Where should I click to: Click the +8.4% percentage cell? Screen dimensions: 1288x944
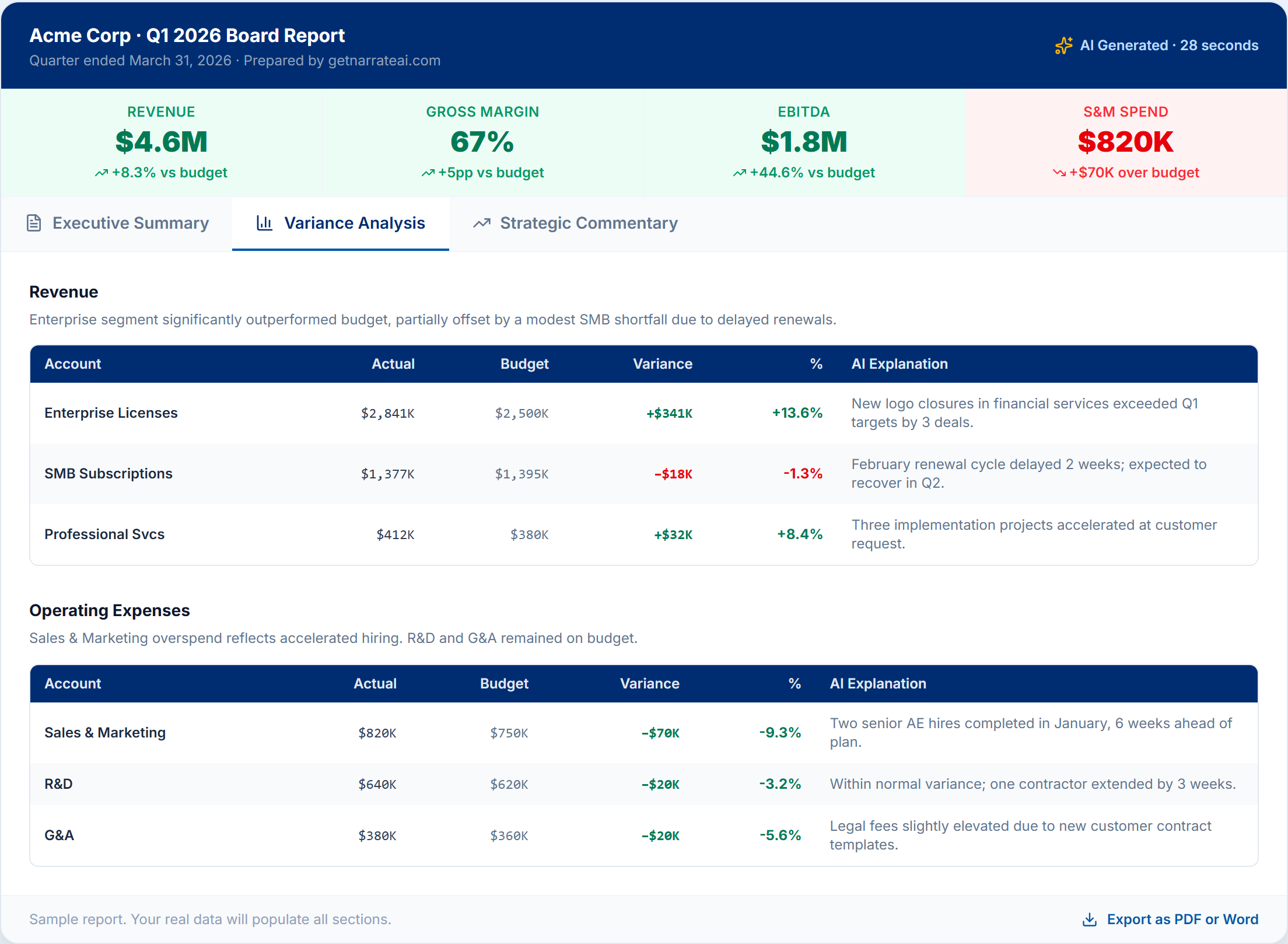800,534
